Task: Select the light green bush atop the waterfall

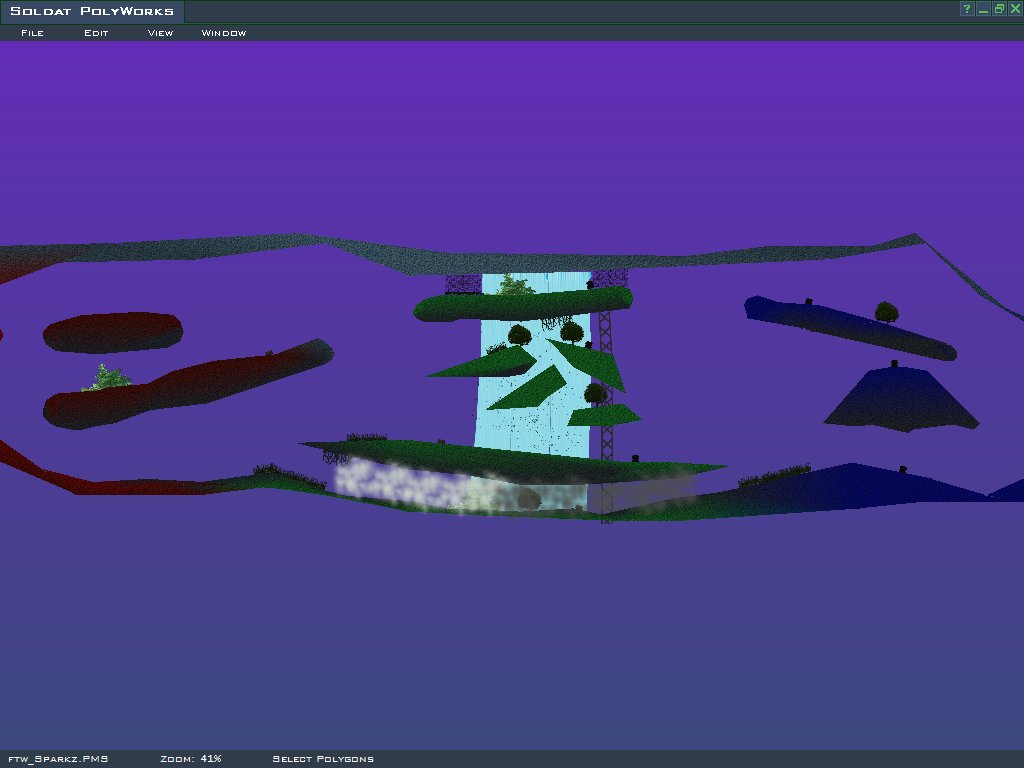Action: pyautogui.click(x=516, y=286)
